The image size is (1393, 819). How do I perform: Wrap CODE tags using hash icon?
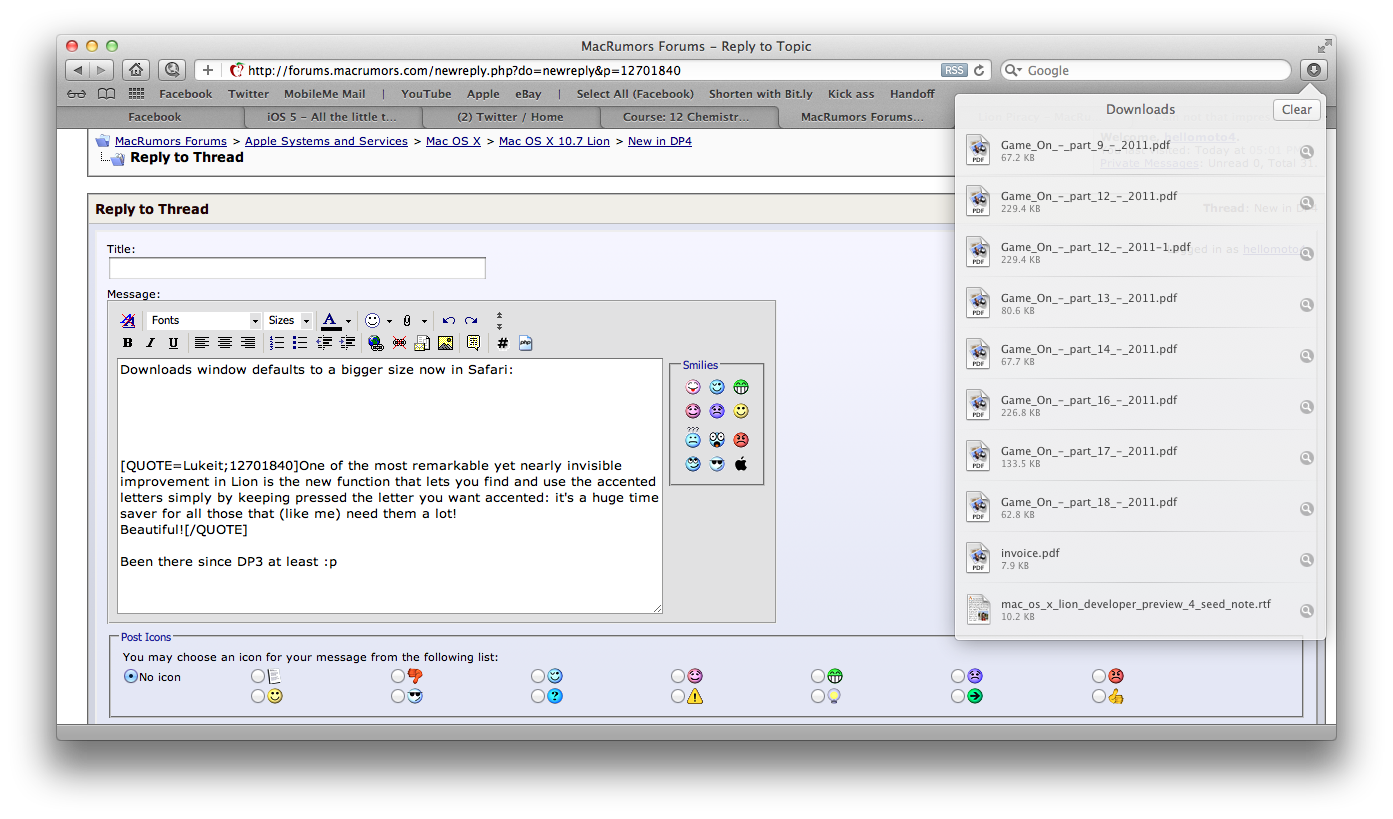click(502, 343)
